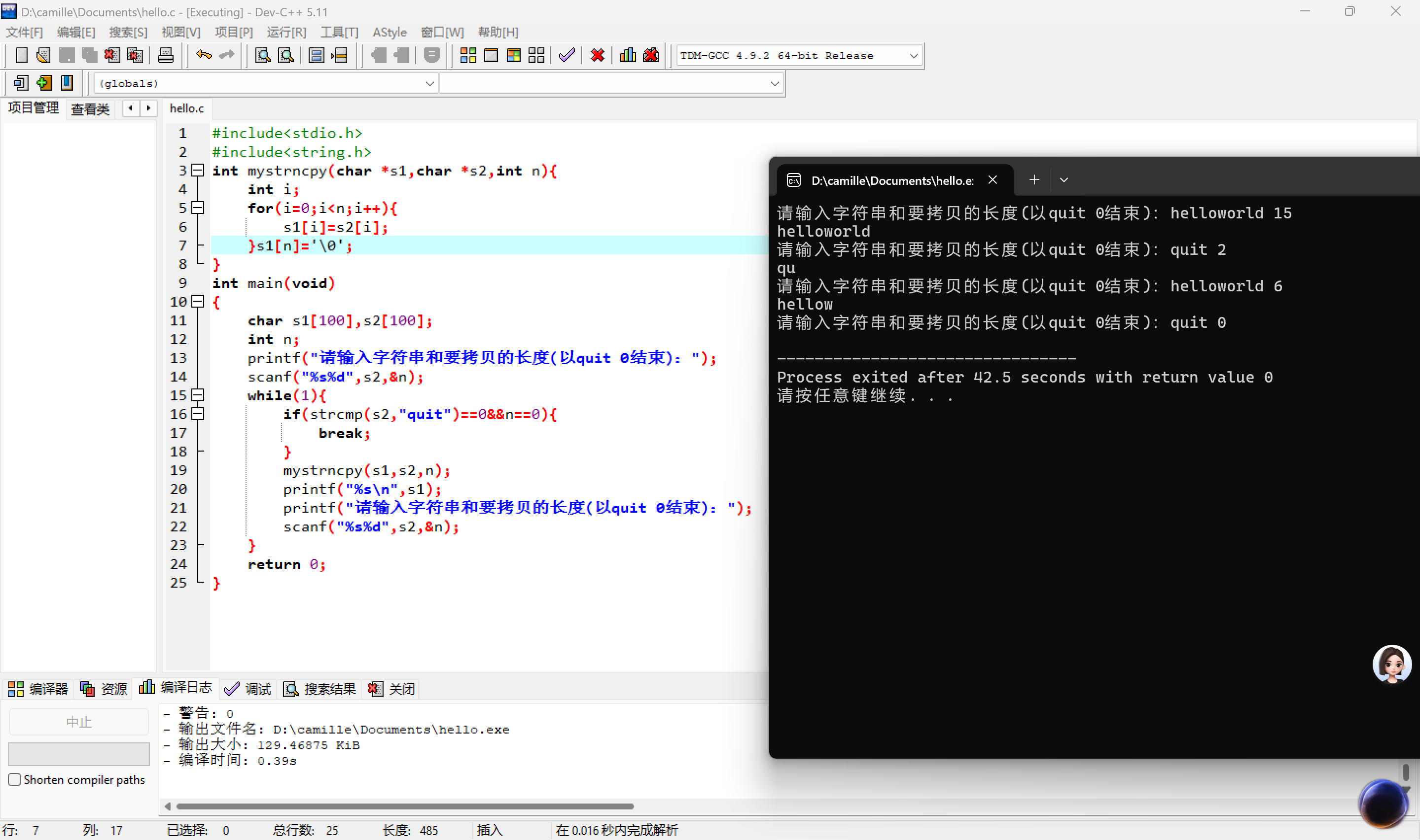
Task: Click the green plus Insert icon
Action: [x=43, y=83]
